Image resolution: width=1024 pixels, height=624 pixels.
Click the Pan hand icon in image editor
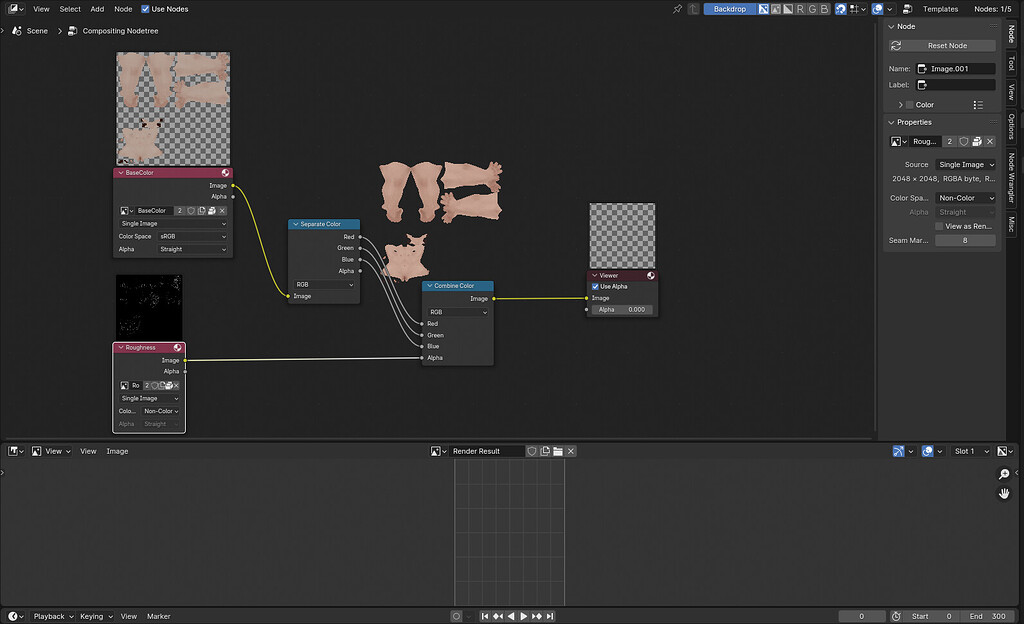(1004, 493)
